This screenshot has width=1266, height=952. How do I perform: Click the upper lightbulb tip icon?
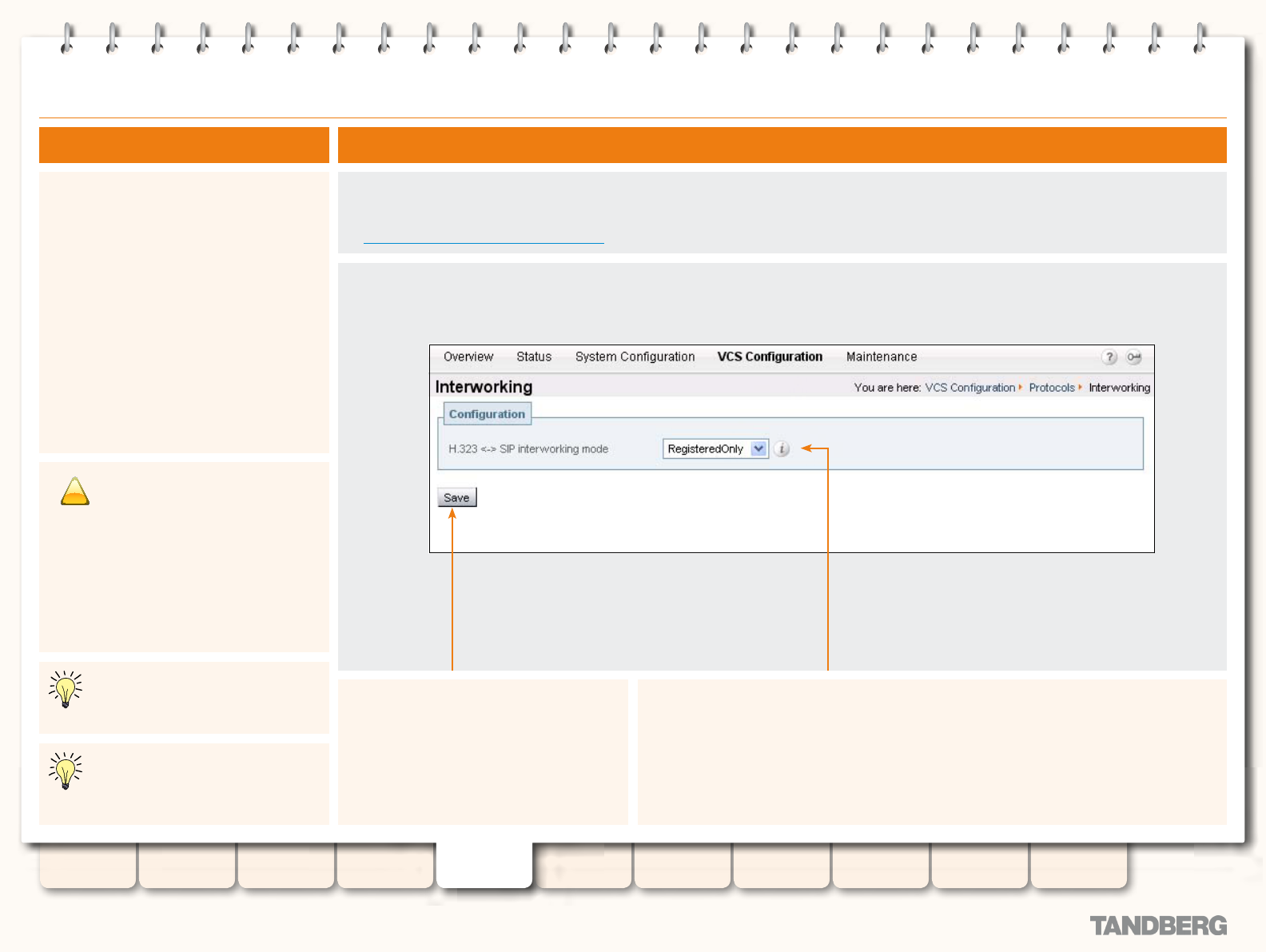click(66, 689)
